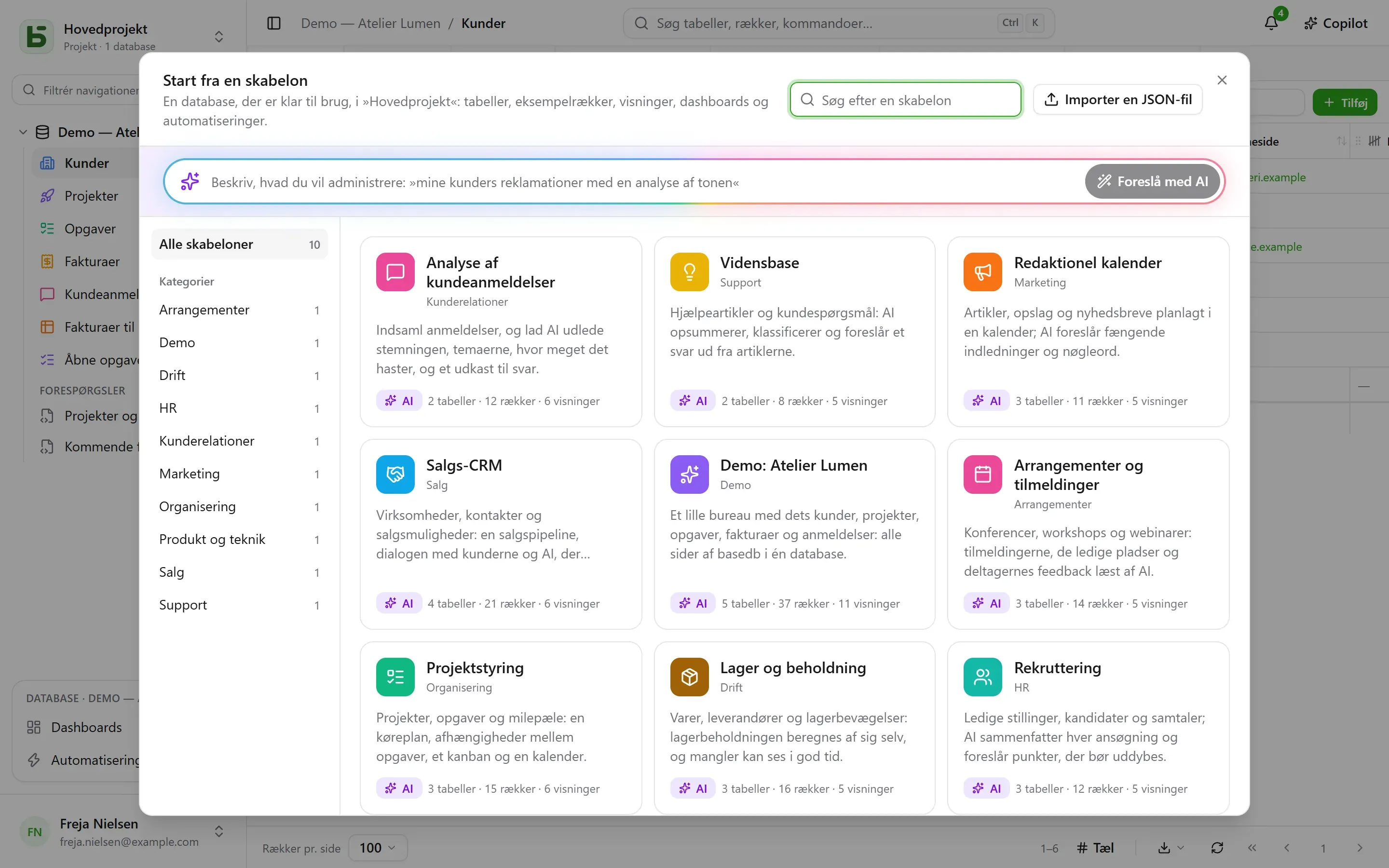Screen dimensions: 1389x868
Task: Select the Vidensbase lightbulb icon
Action: pyautogui.click(x=689, y=272)
